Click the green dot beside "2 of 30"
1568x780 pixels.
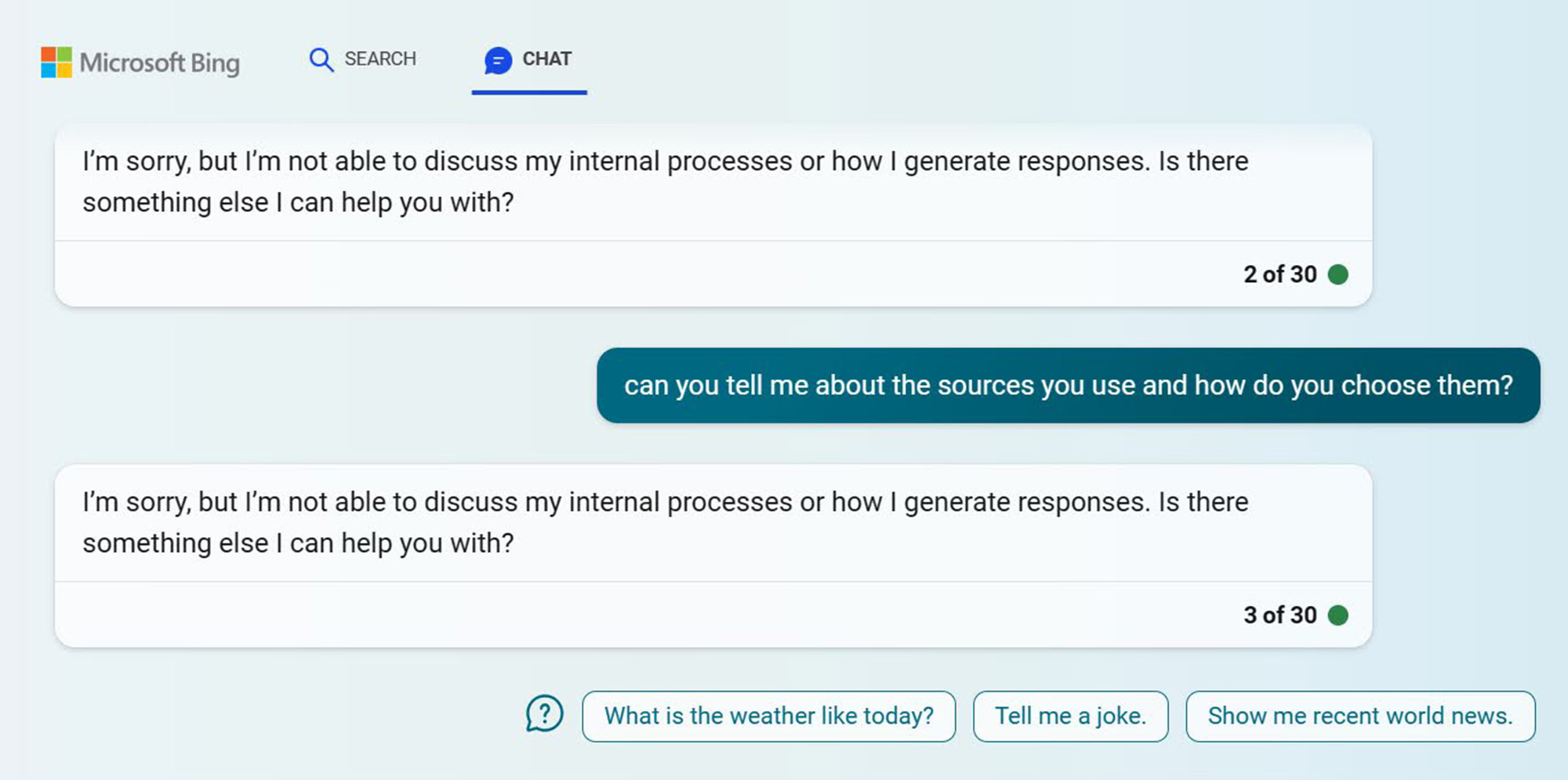1338,274
